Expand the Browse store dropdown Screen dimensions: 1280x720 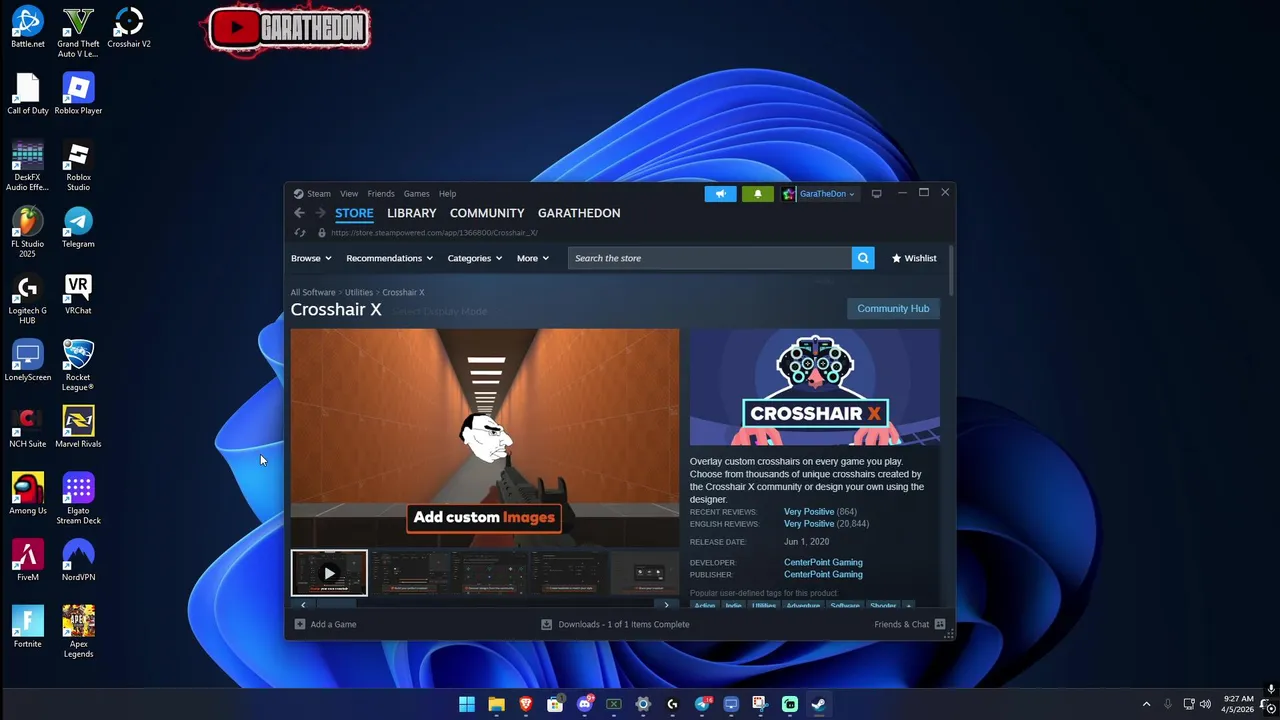click(x=311, y=258)
